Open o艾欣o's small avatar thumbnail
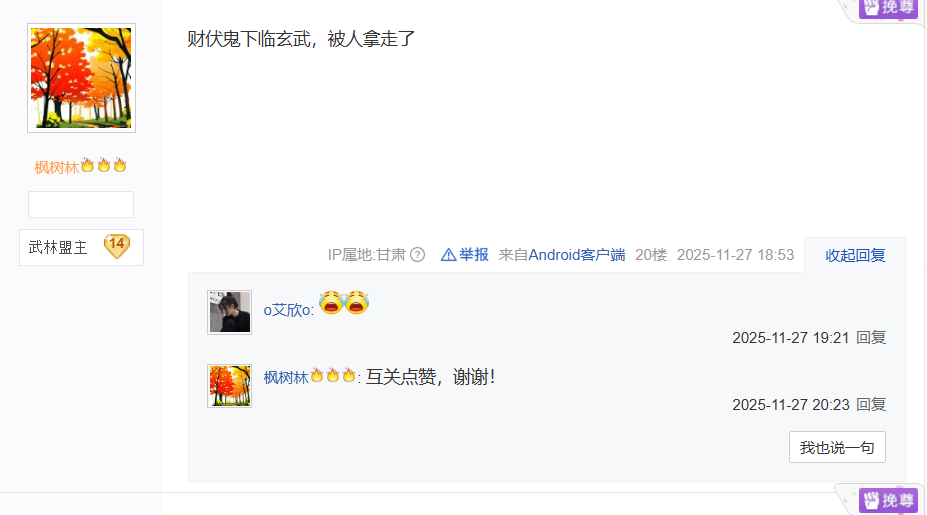The height and width of the screenshot is (515, 927). 229,312
